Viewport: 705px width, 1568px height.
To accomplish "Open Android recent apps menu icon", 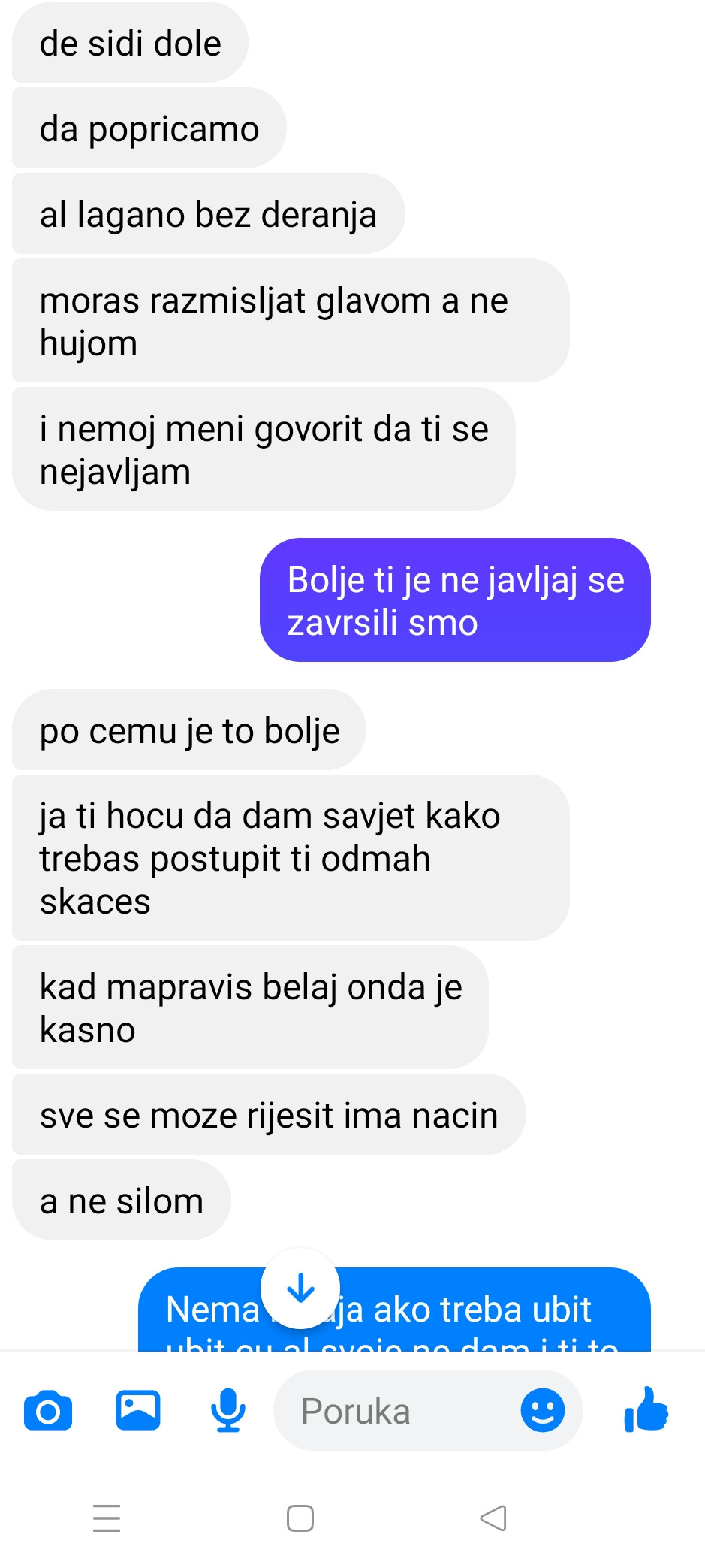I will click(107, 1518).
